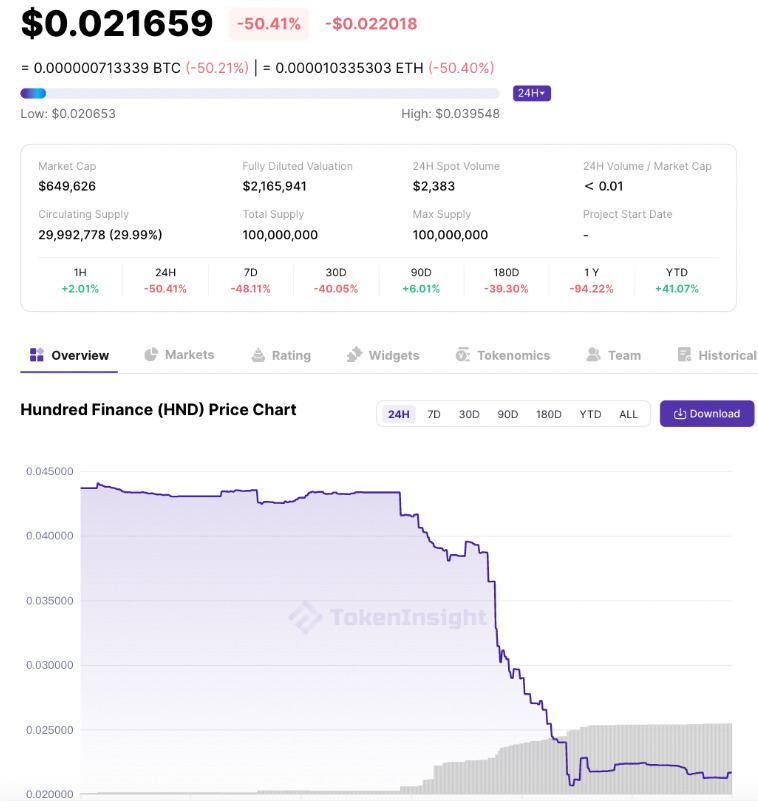The width and height of the screenshot is (758, 808).
Task: Switch chart range to 7D
Action: click(434, 414)
